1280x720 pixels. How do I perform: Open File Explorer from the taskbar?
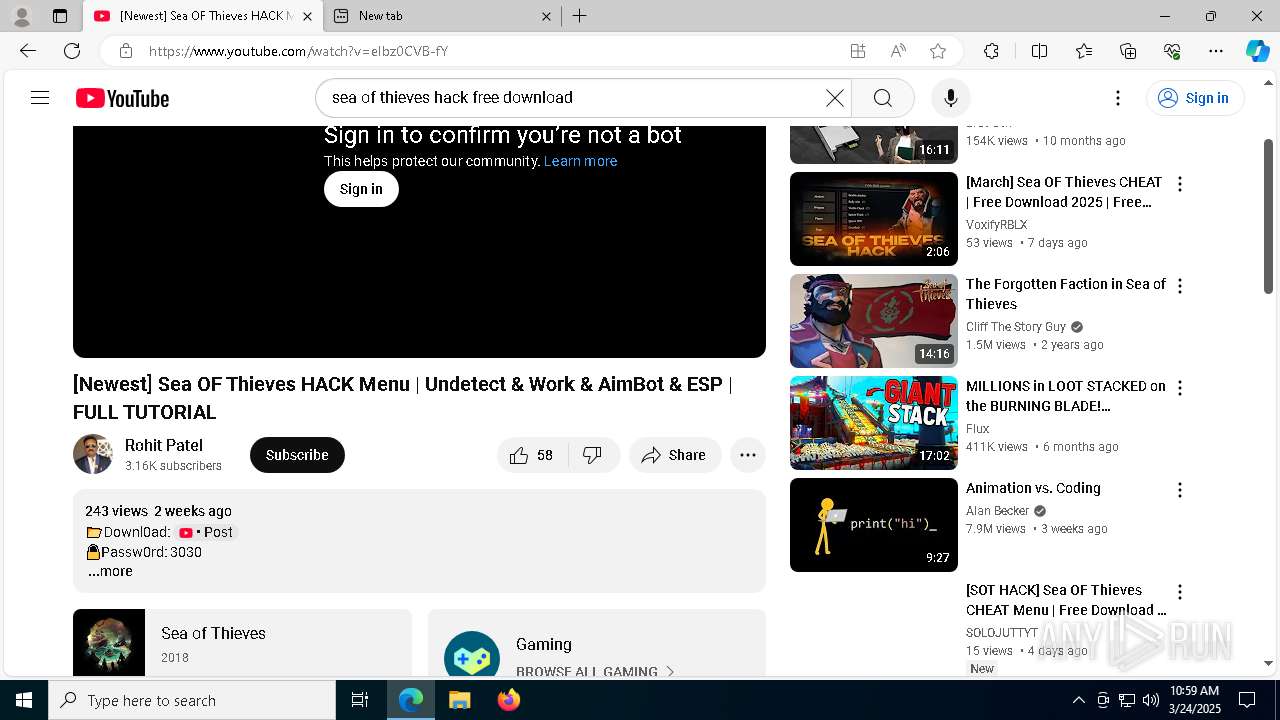(x=459, y=700)
